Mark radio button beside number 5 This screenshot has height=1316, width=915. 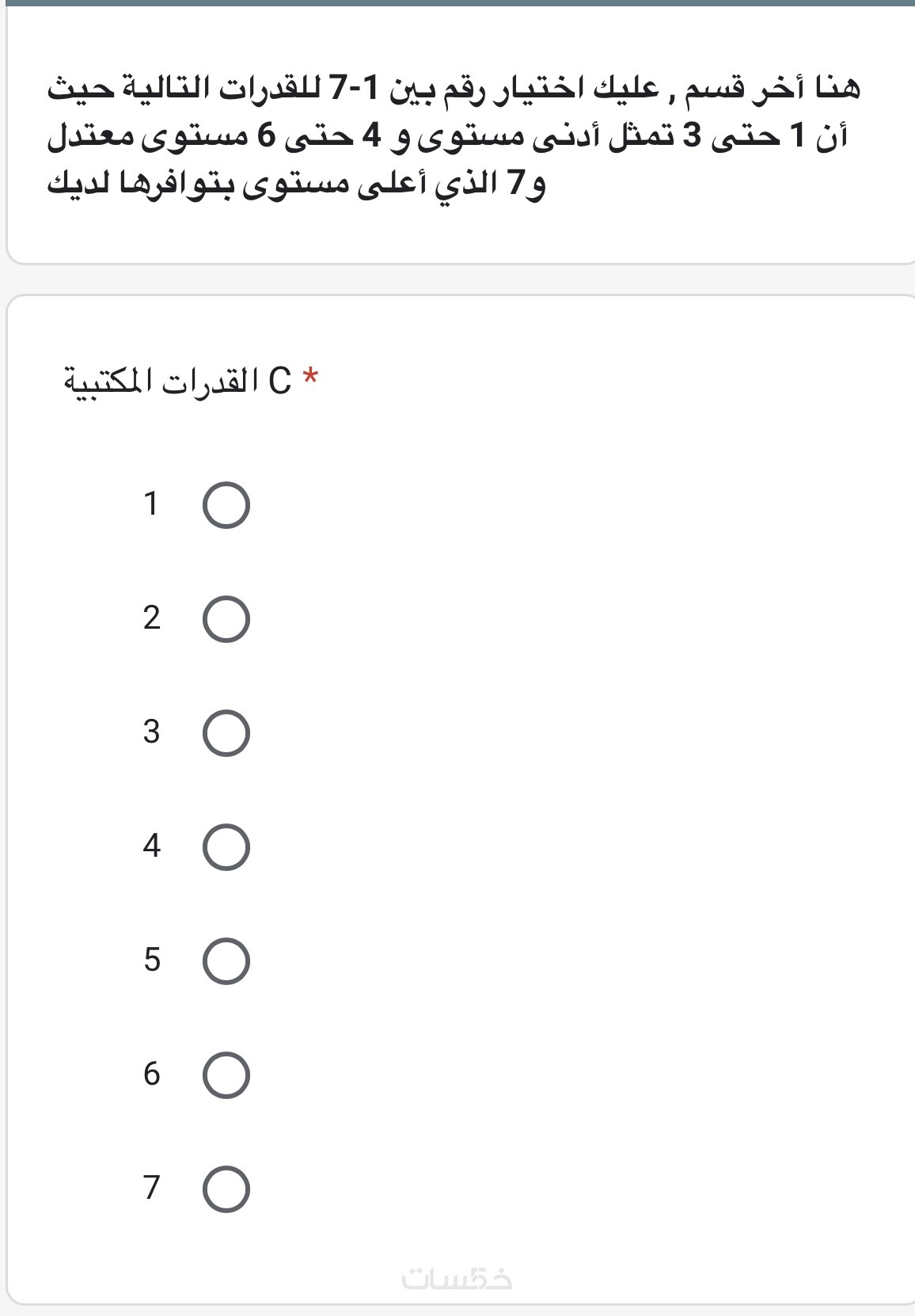(x=226, y=960)
